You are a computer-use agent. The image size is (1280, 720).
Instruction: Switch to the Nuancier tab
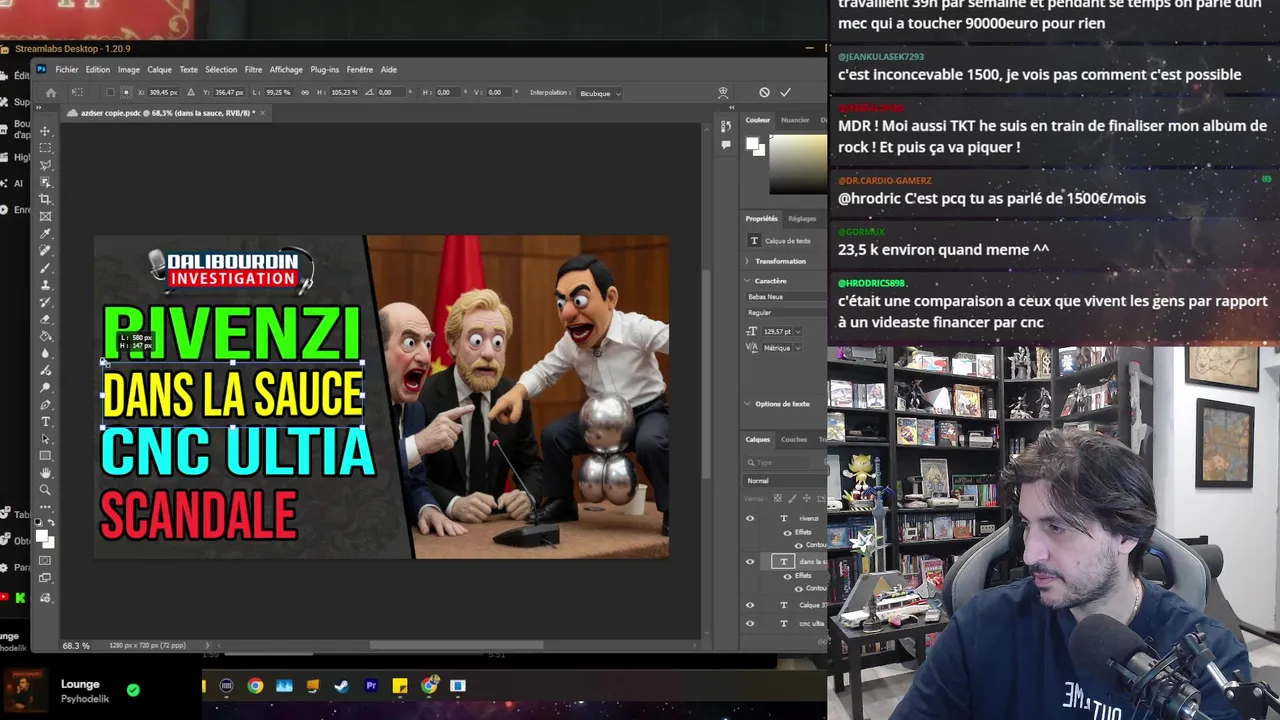pos(795,120)
